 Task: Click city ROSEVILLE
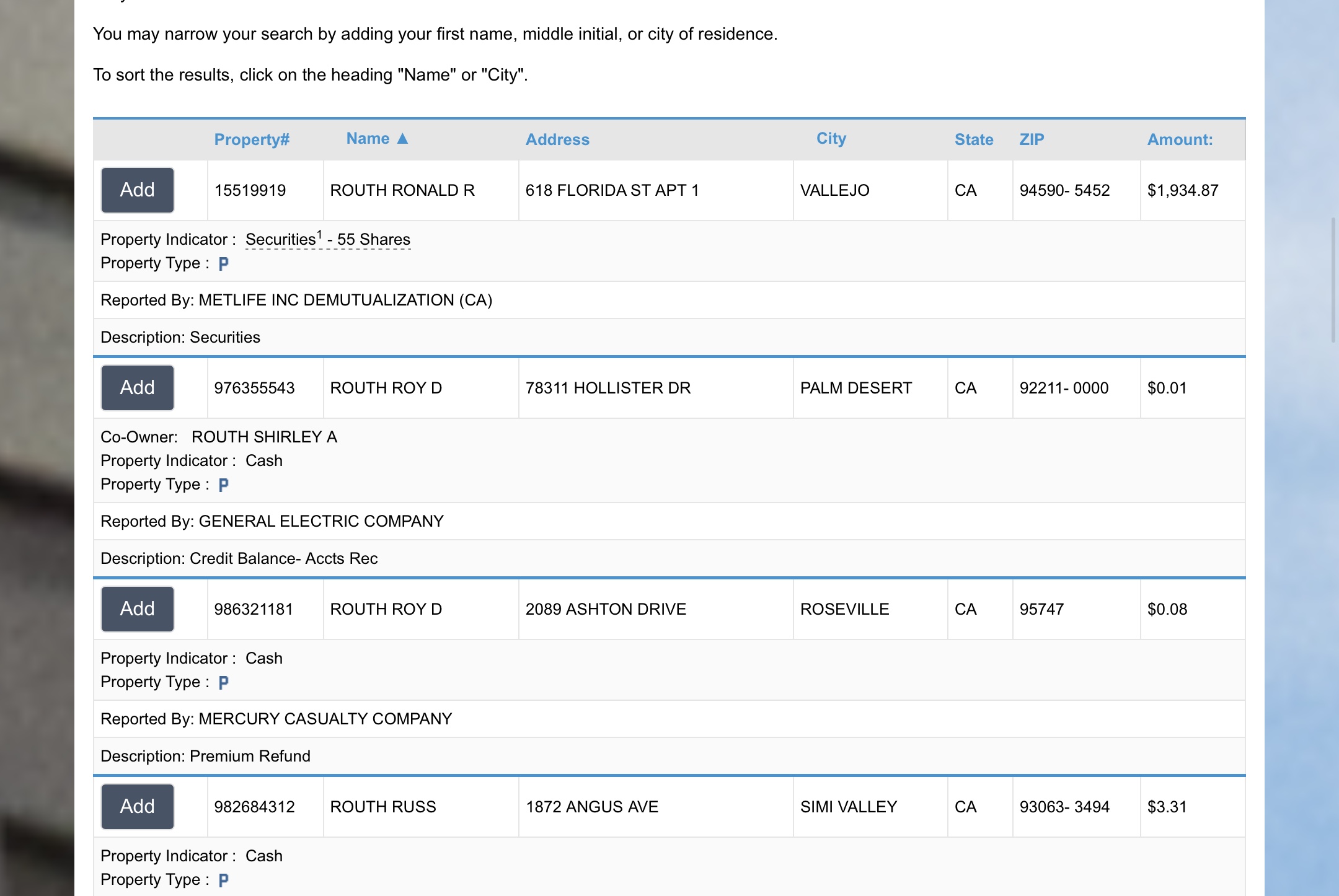844,609
